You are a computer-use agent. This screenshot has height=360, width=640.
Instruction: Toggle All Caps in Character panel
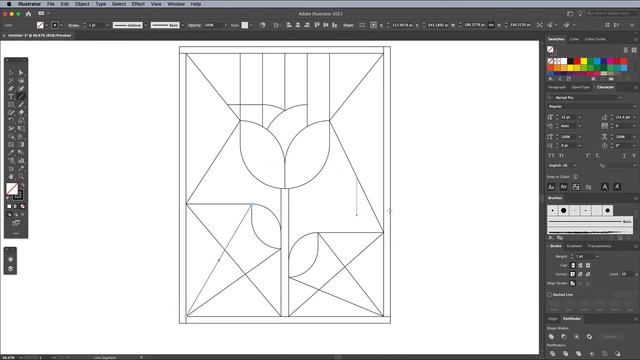pyautogui.click(x=551, y=156)
